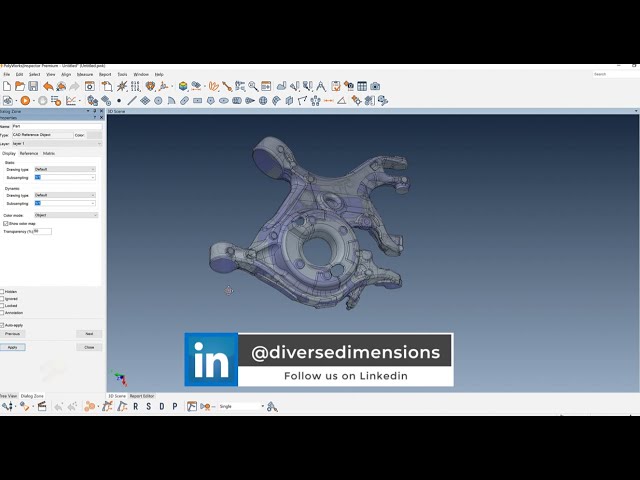Click the camera snapshot icon in the top toolbar
The width and height of the screenshot is (640, 480).
tap(375, 86)
